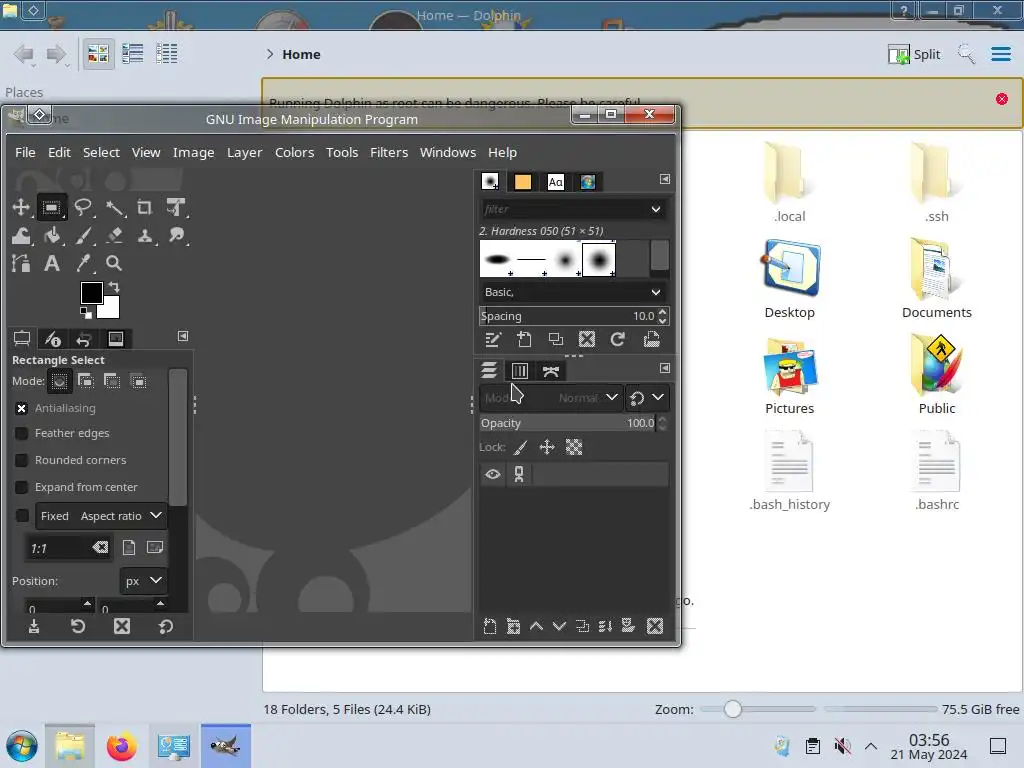Select the Unified Transform tool
The width and height of the screenshot is (1024, 768).
[176, 208]
